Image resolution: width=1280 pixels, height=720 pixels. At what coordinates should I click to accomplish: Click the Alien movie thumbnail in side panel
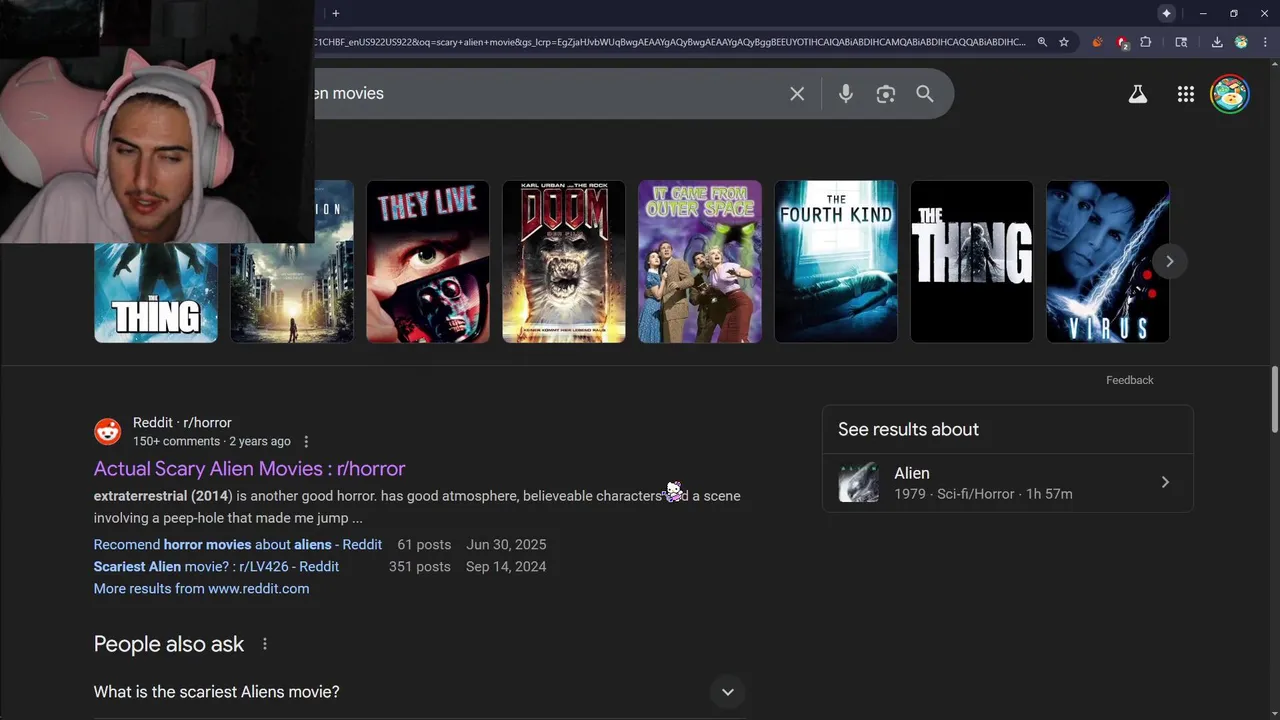(x=858, y=482)
